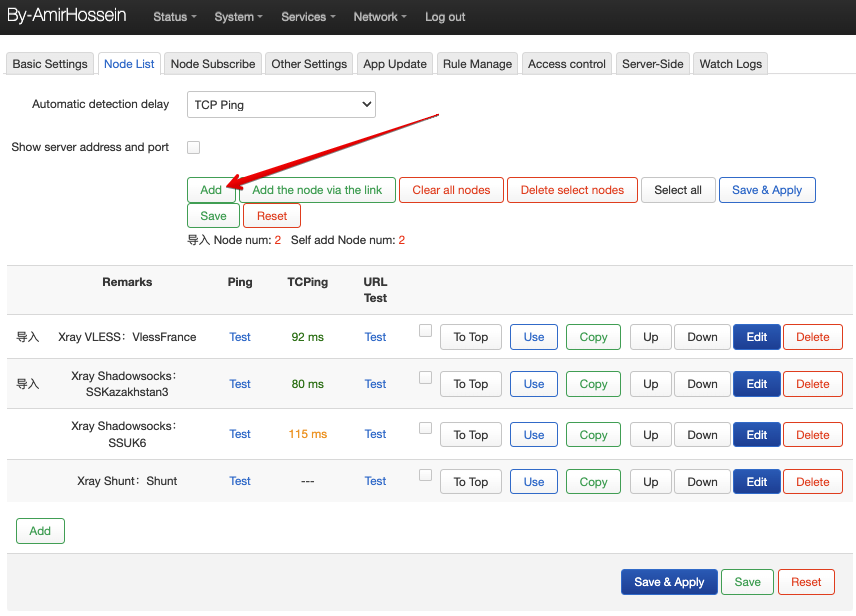Open the Rule Manage tab

478,64
